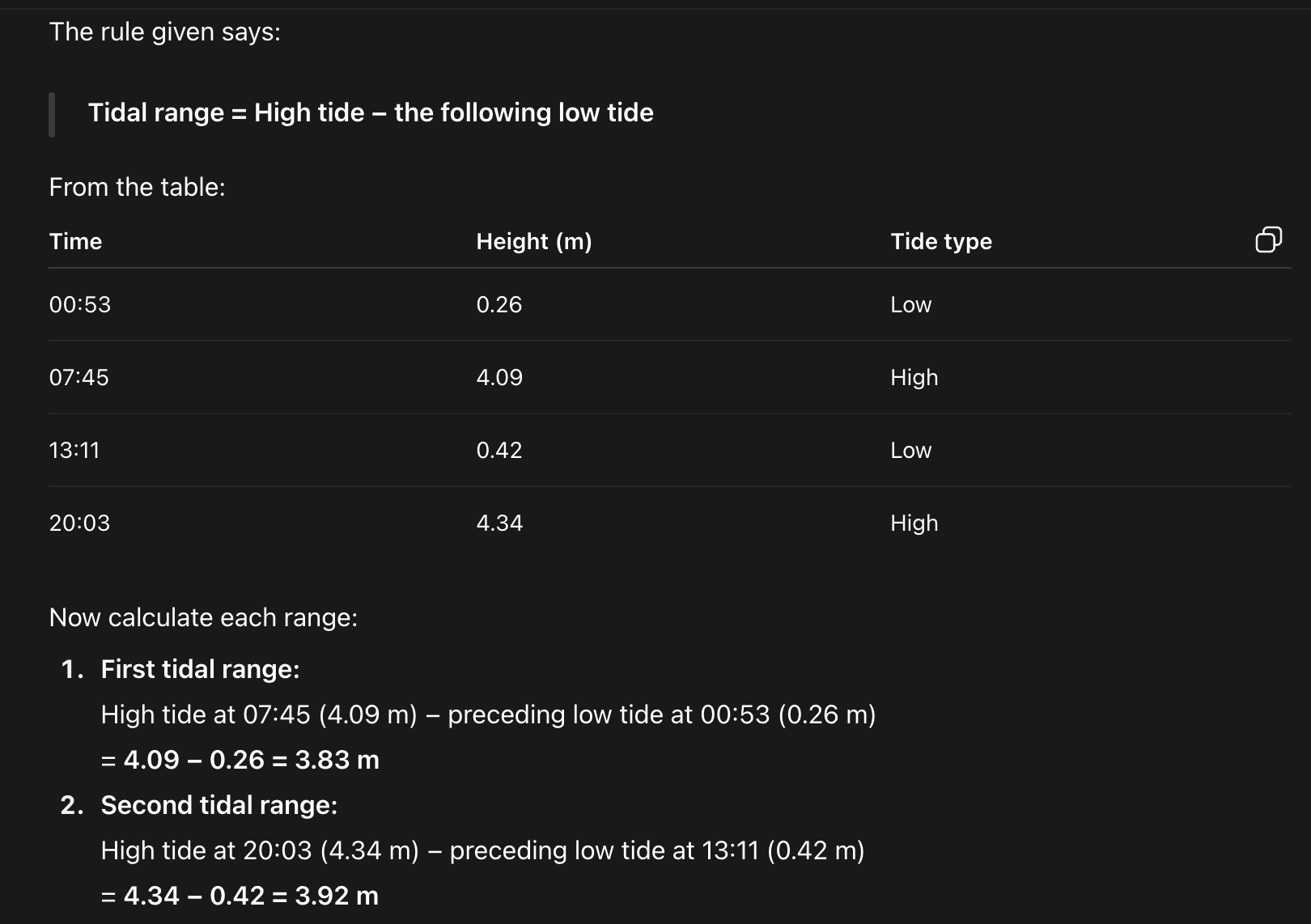Screen dimensions: 1311x924
Task: Click the 0.42 height value
Action: point(499,451)
